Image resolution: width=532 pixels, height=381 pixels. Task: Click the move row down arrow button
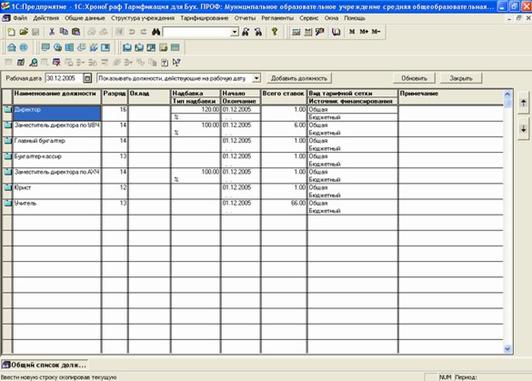pyautogui.click(x=523, y=129)
